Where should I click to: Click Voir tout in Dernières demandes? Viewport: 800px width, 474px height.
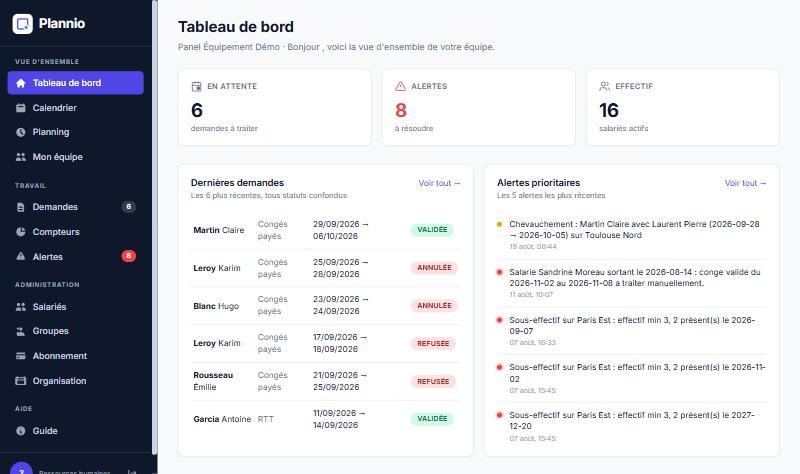click(439, 183)
